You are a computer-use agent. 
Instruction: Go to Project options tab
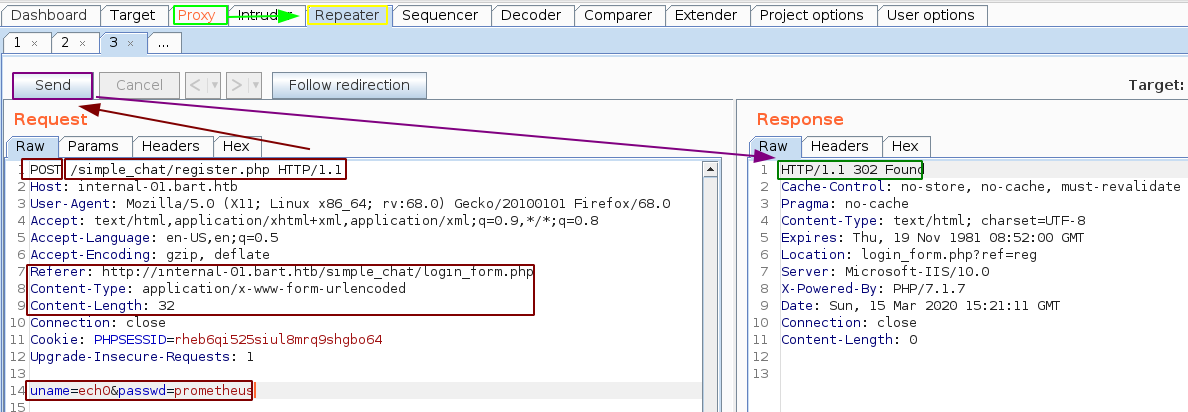pyautogui.click(x=811, y=15)
